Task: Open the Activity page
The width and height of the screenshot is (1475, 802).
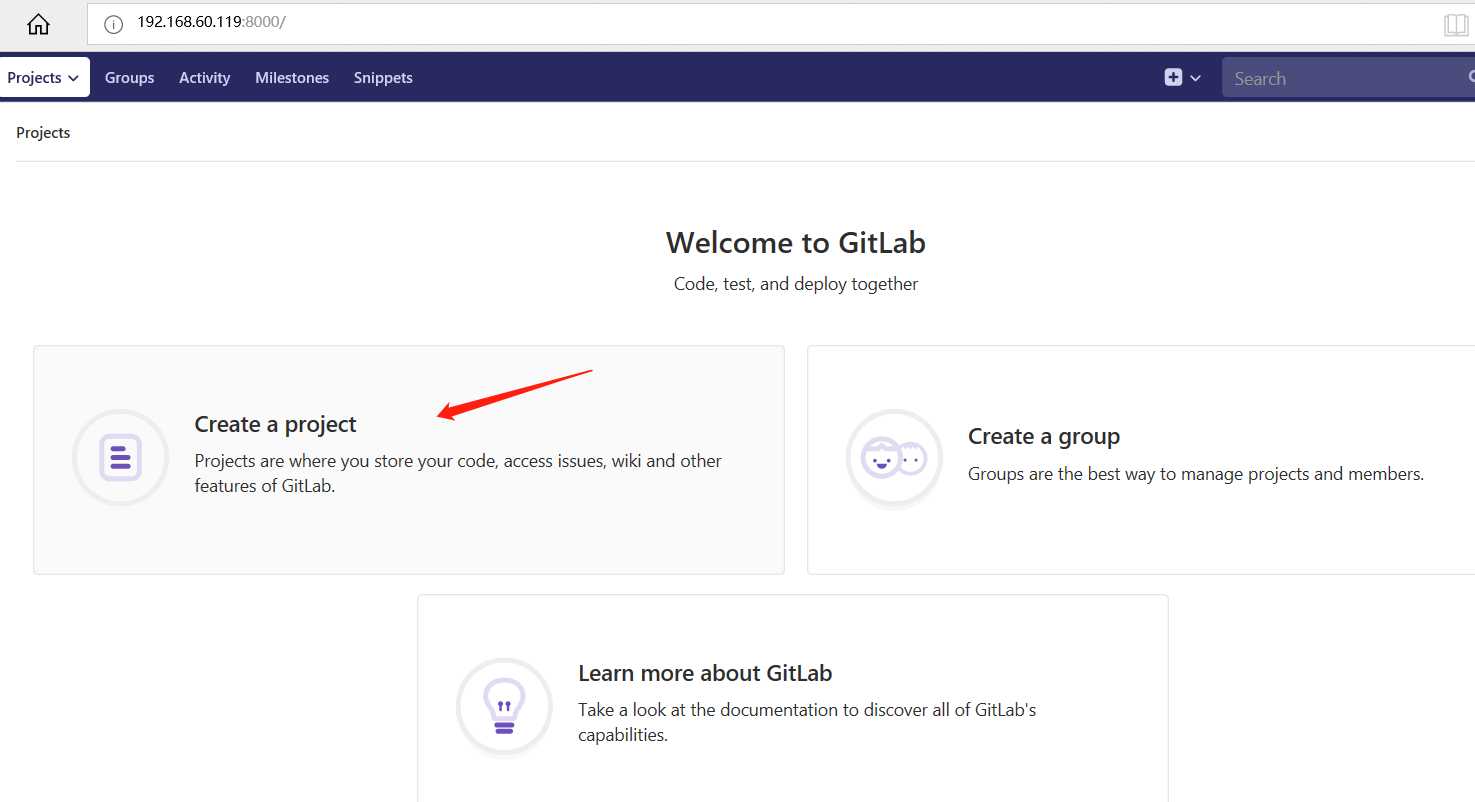Action: (205, 78)
